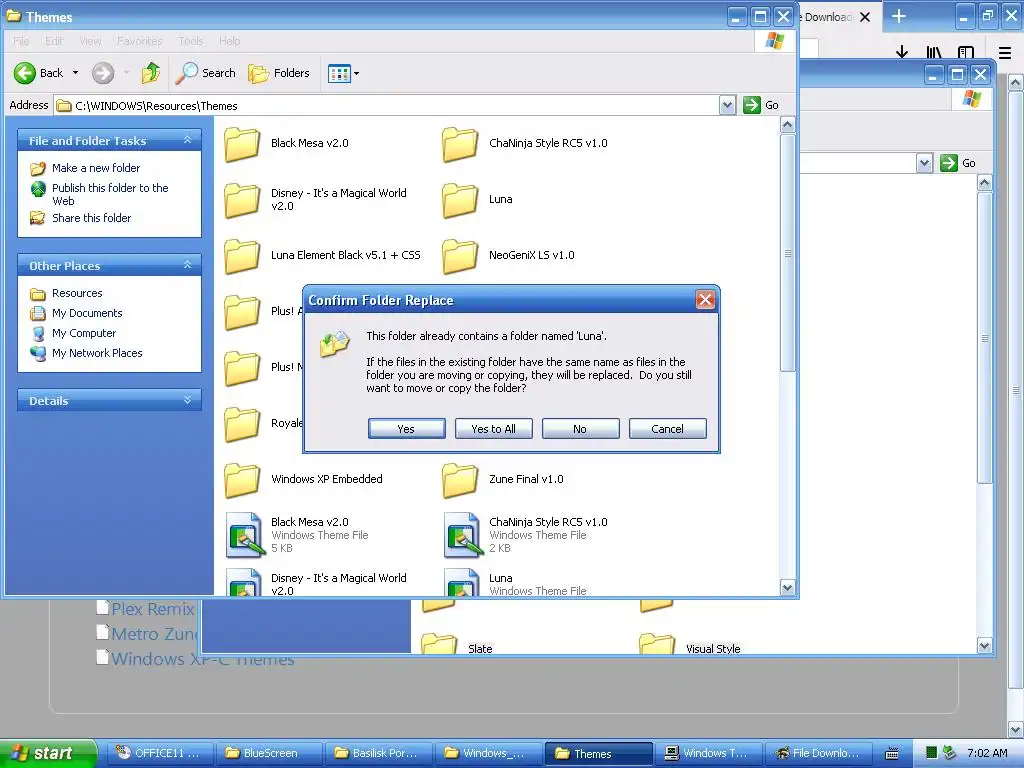Close the Download browser tab
The height and width of the screenshot is (768, 1024).
(865, 17)
